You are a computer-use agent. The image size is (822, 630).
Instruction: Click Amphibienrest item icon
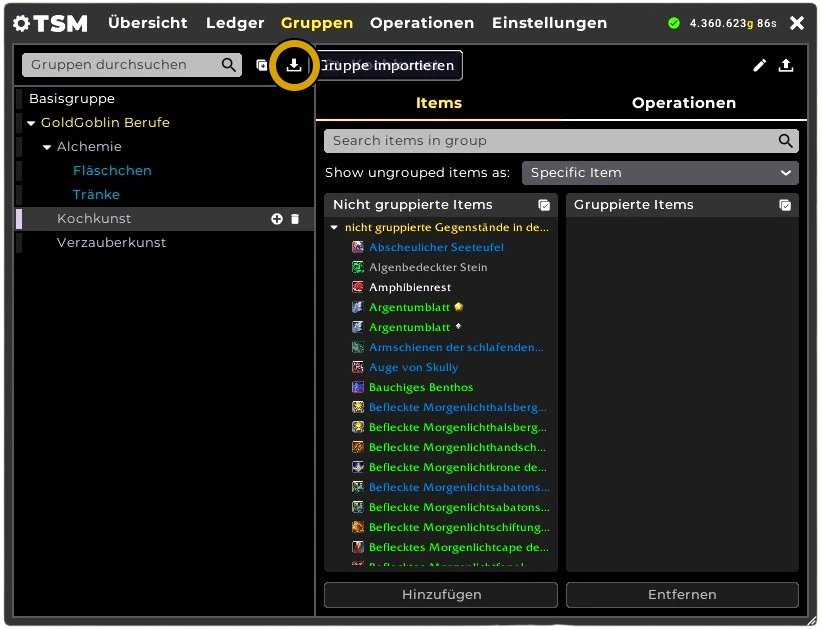coord(358,287)
